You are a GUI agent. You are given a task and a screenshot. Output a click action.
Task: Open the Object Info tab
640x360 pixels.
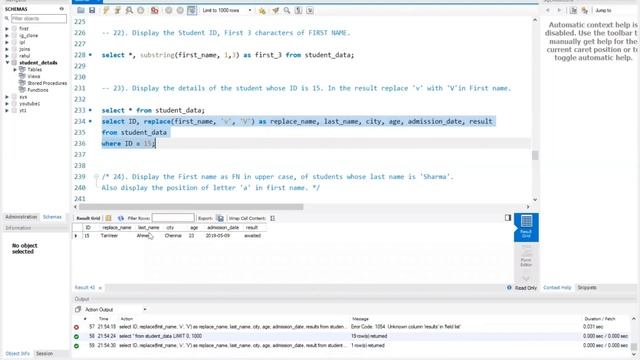coord(17,353)
